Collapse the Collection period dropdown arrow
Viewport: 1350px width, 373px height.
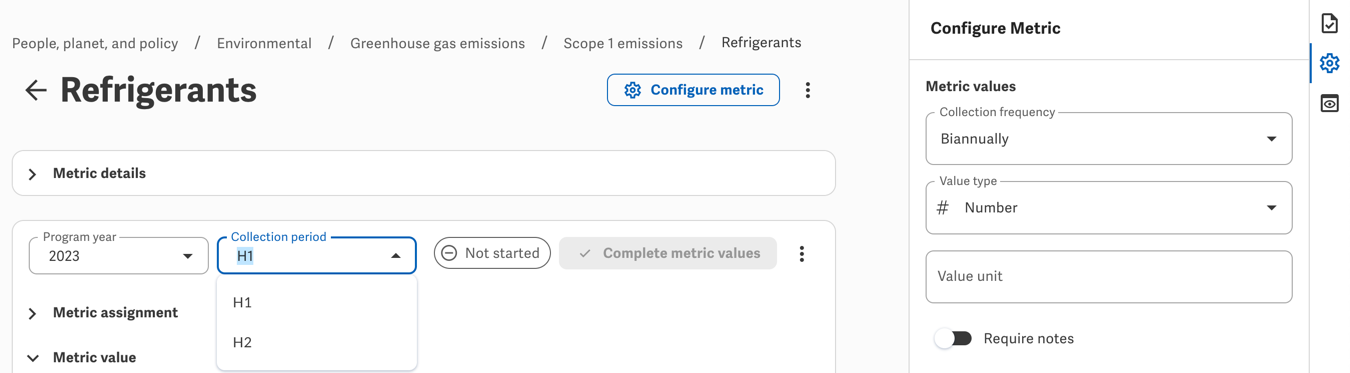click(x=396, y=256)
